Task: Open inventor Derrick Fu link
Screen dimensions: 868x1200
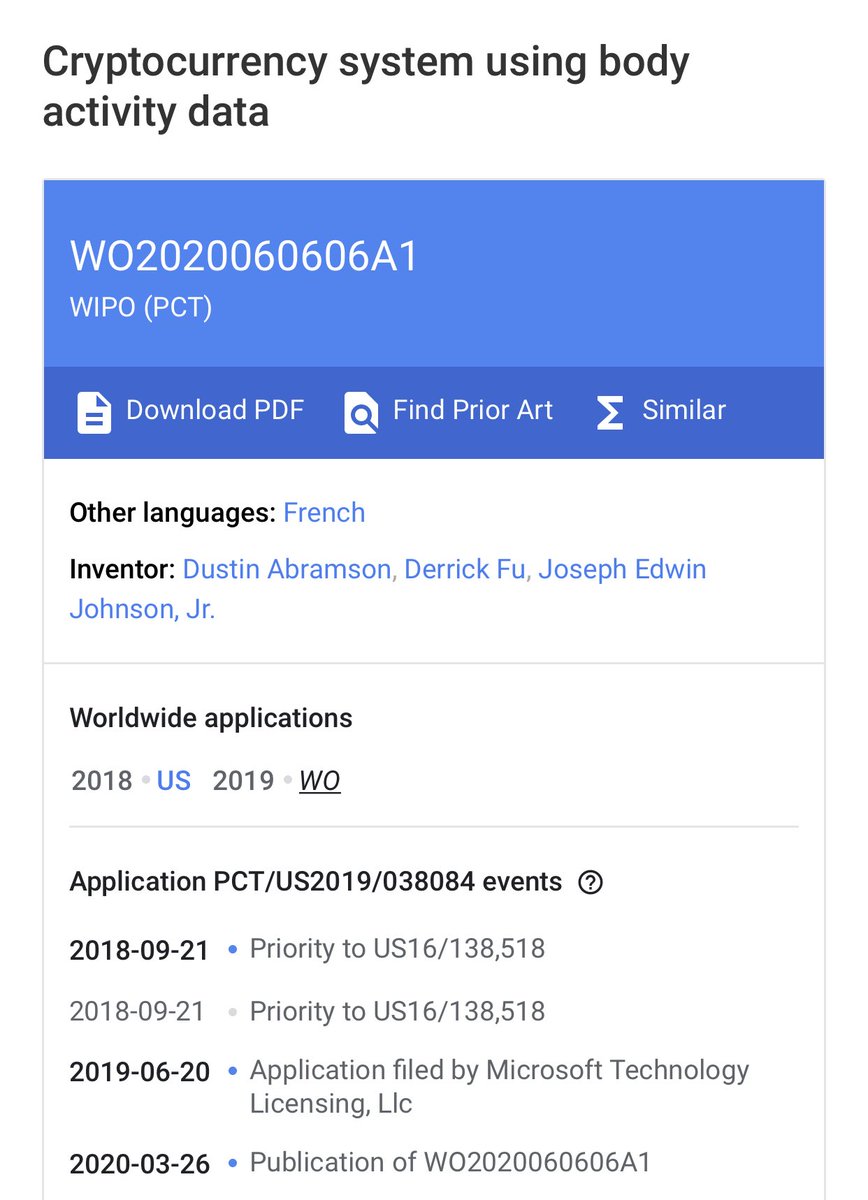Action: 464,569
